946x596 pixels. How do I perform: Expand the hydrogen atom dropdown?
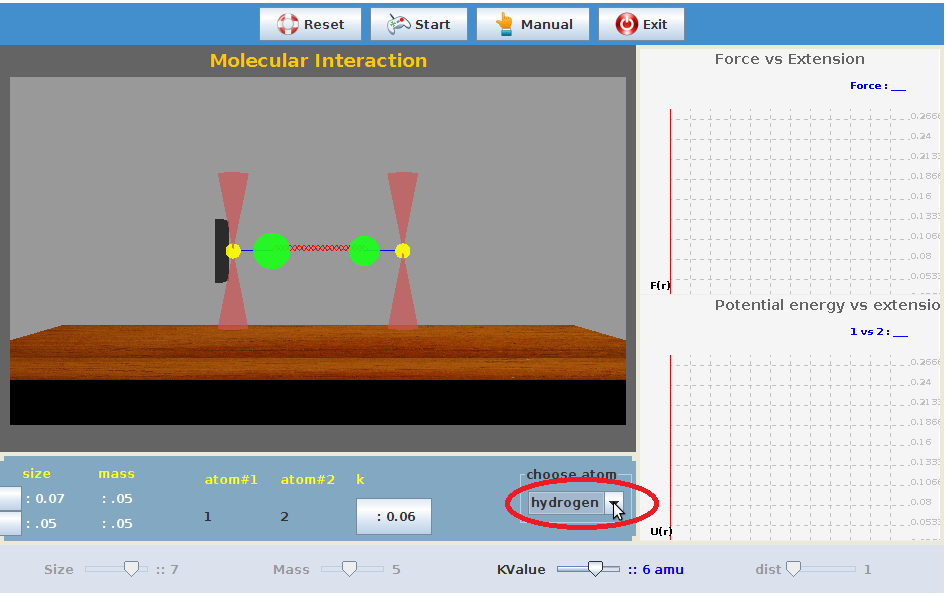pyautogui.click(x=616, y=503)
